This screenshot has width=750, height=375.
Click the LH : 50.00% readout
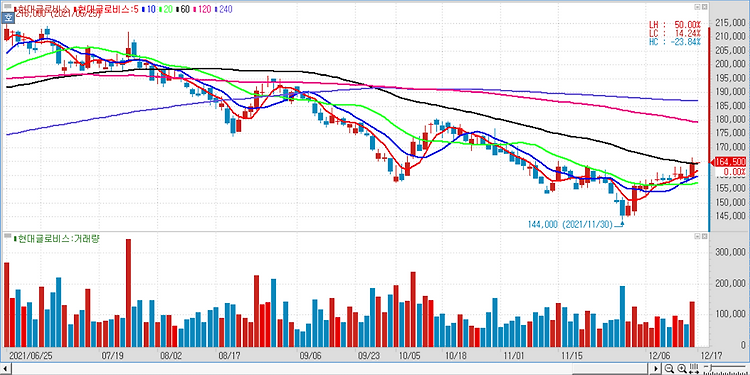click(x=675, y=24)
